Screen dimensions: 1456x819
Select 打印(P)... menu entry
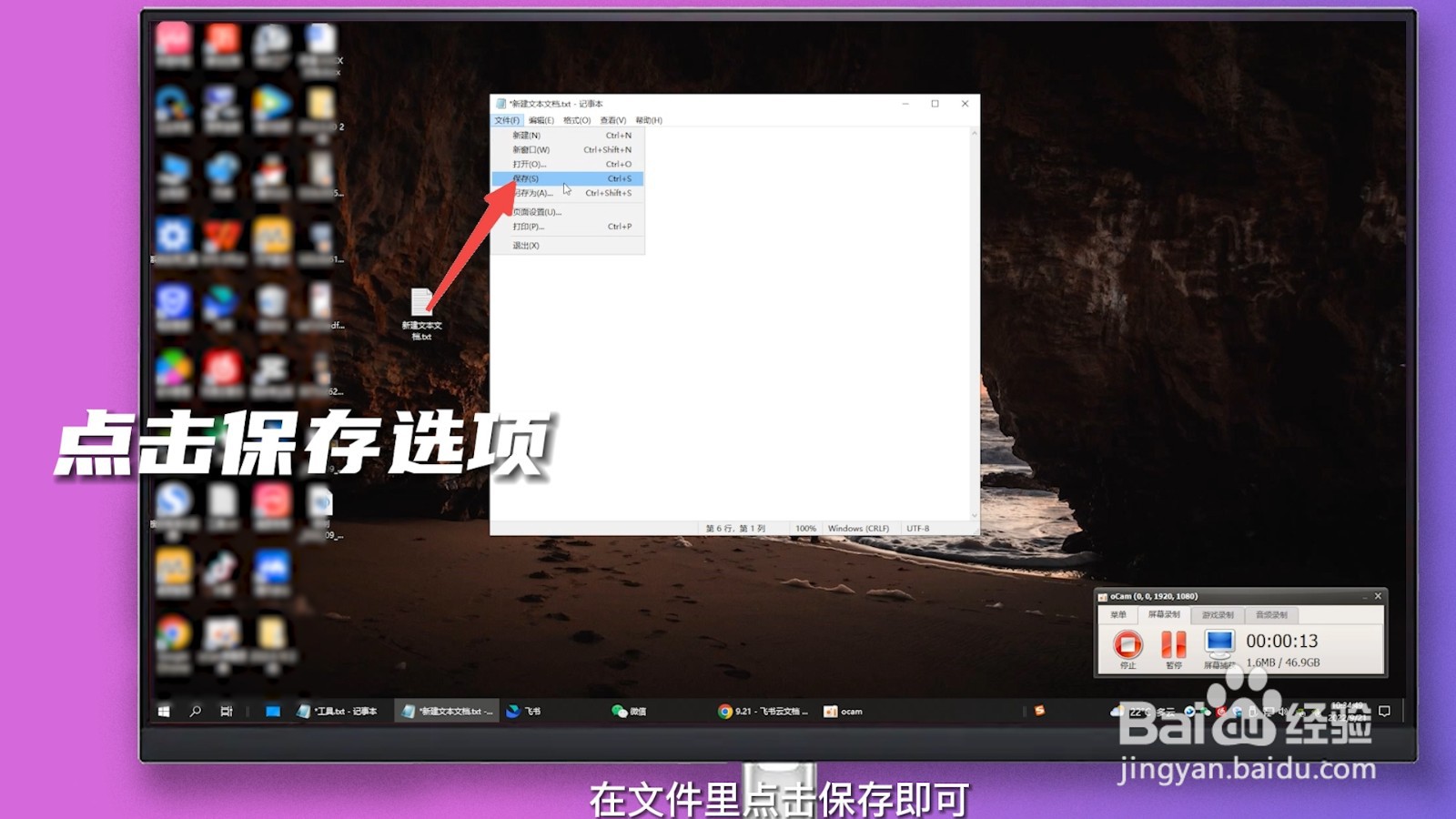pyautogui.click(x=568, y=227)
